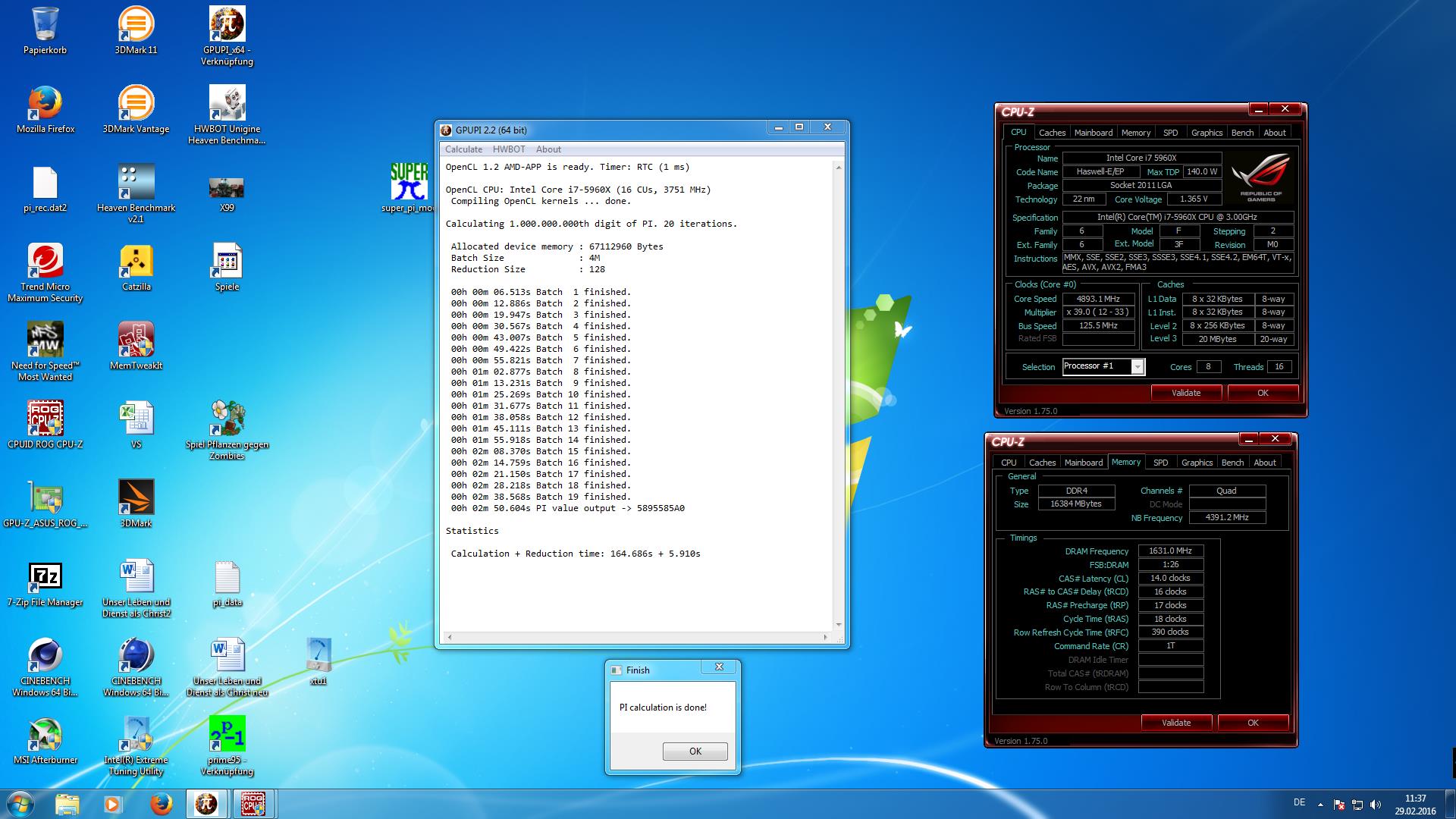
Task: Show hidden system tray icons arrow
Action: [x=1320, y=805]
